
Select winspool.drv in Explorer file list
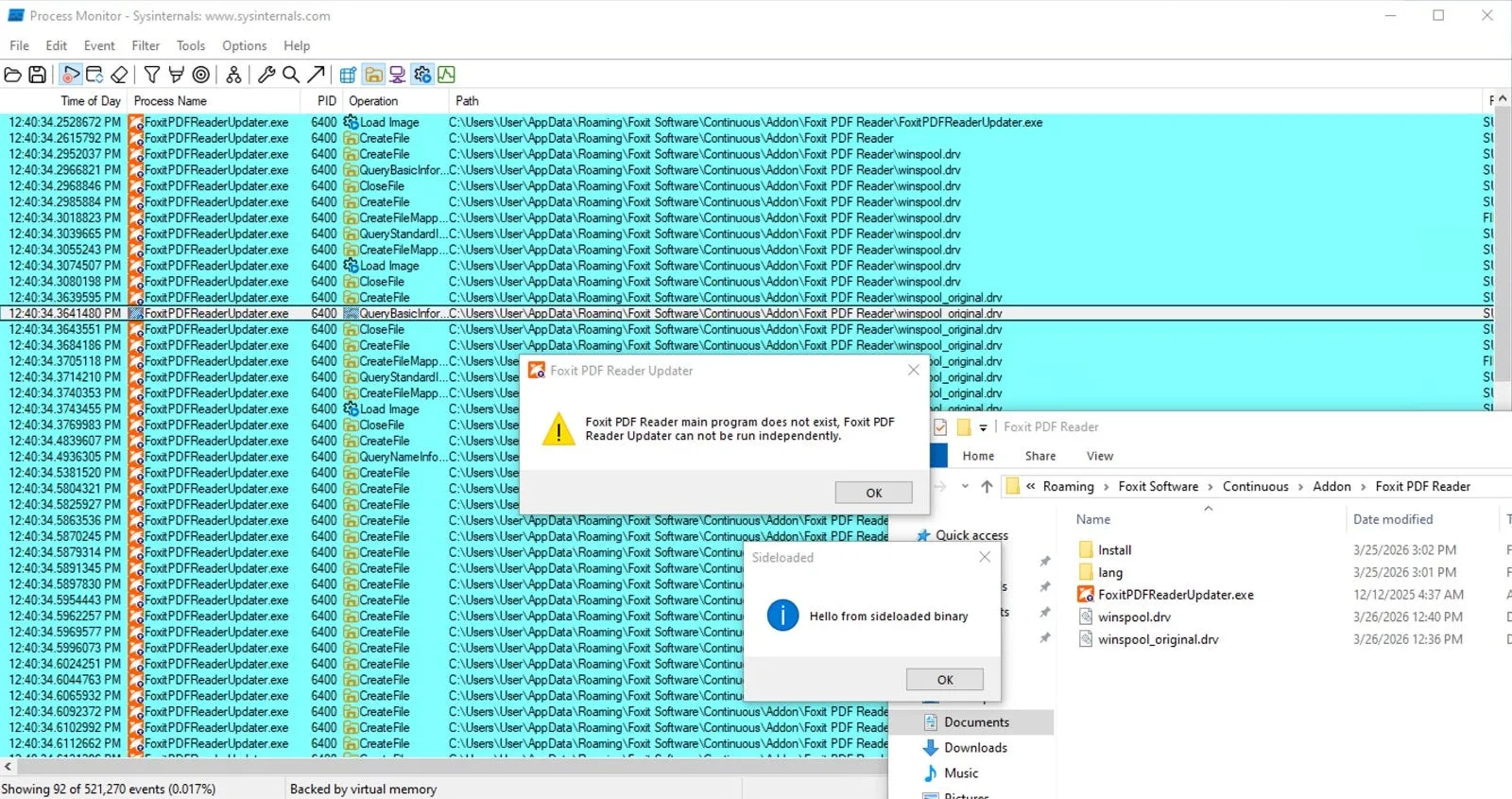click(1133, 617)
